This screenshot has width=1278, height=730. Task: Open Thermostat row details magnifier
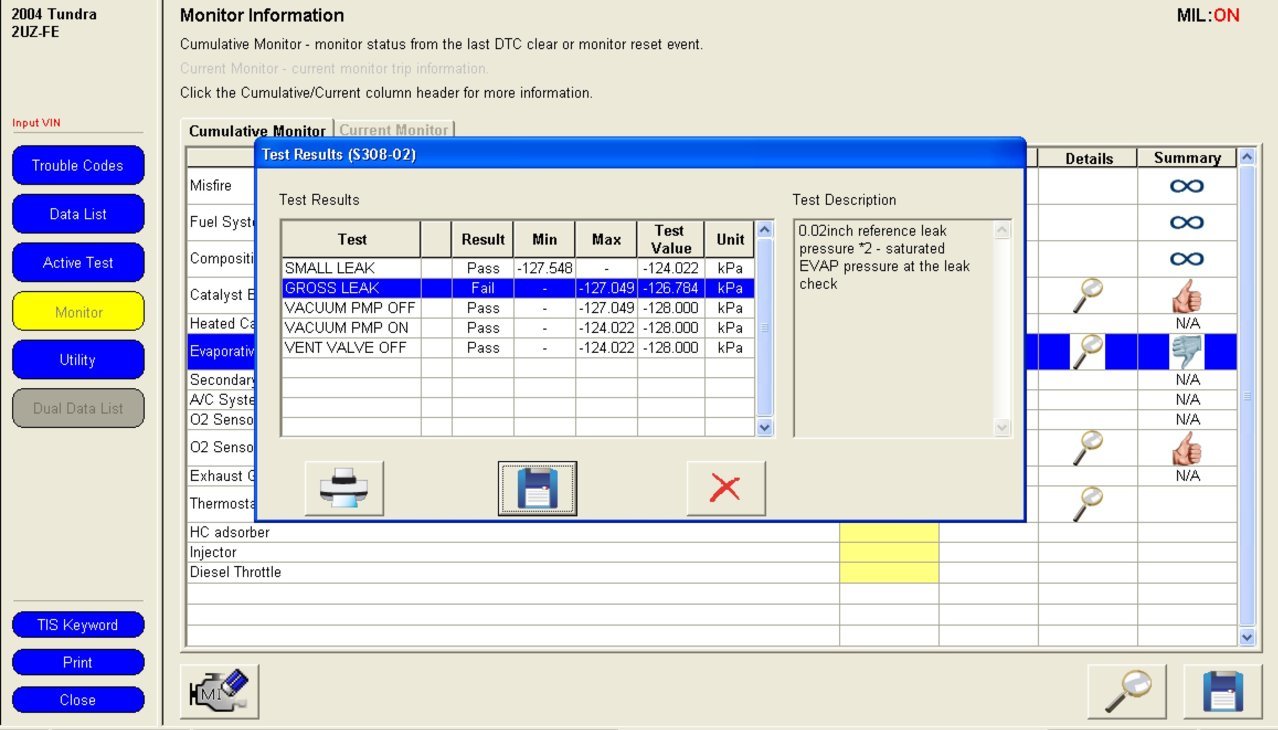[x=1087, y=504]
